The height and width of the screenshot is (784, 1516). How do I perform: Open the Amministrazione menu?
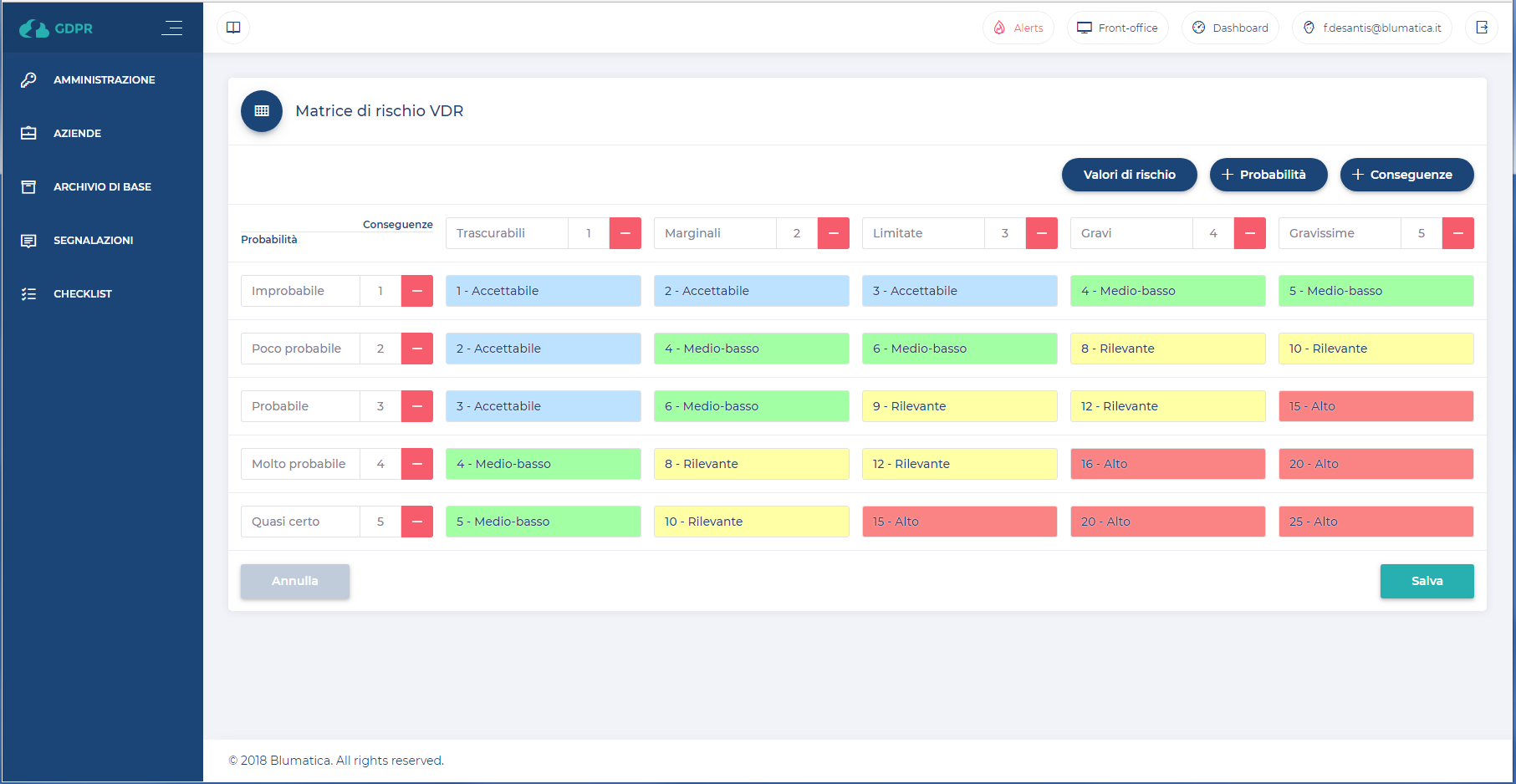pyautogui.click(x=104, y=80)
